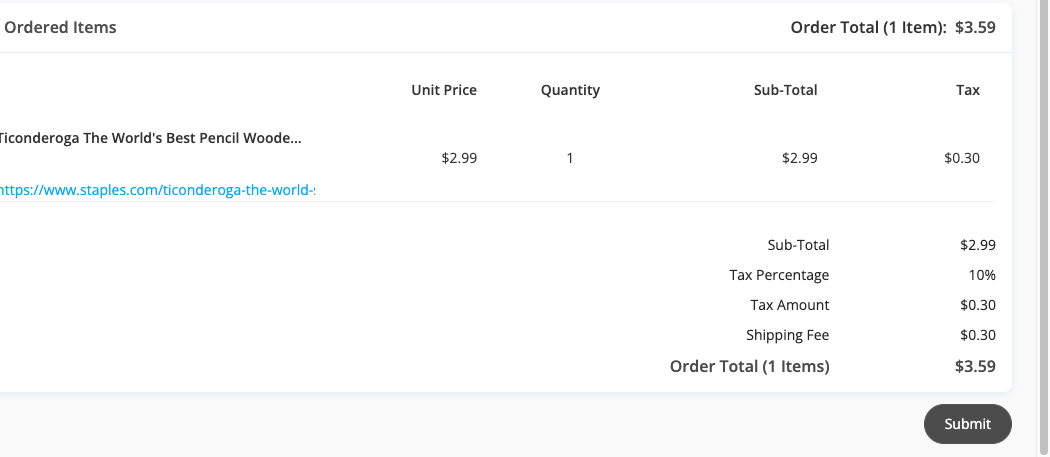Select the Ticonderoga pencil product name
The image size is (1050, 457).
pyautogui.click(x=150, y=138)
